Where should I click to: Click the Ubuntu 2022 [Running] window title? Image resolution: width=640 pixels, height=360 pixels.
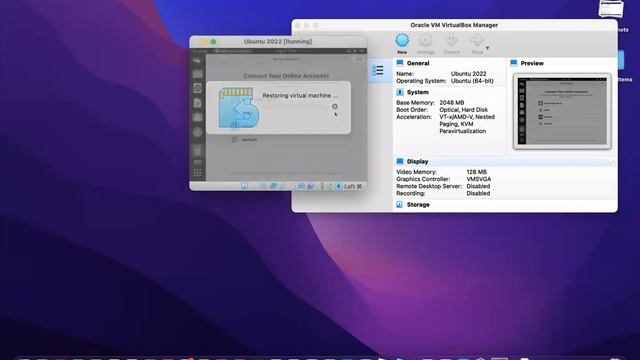pos(278,42)
